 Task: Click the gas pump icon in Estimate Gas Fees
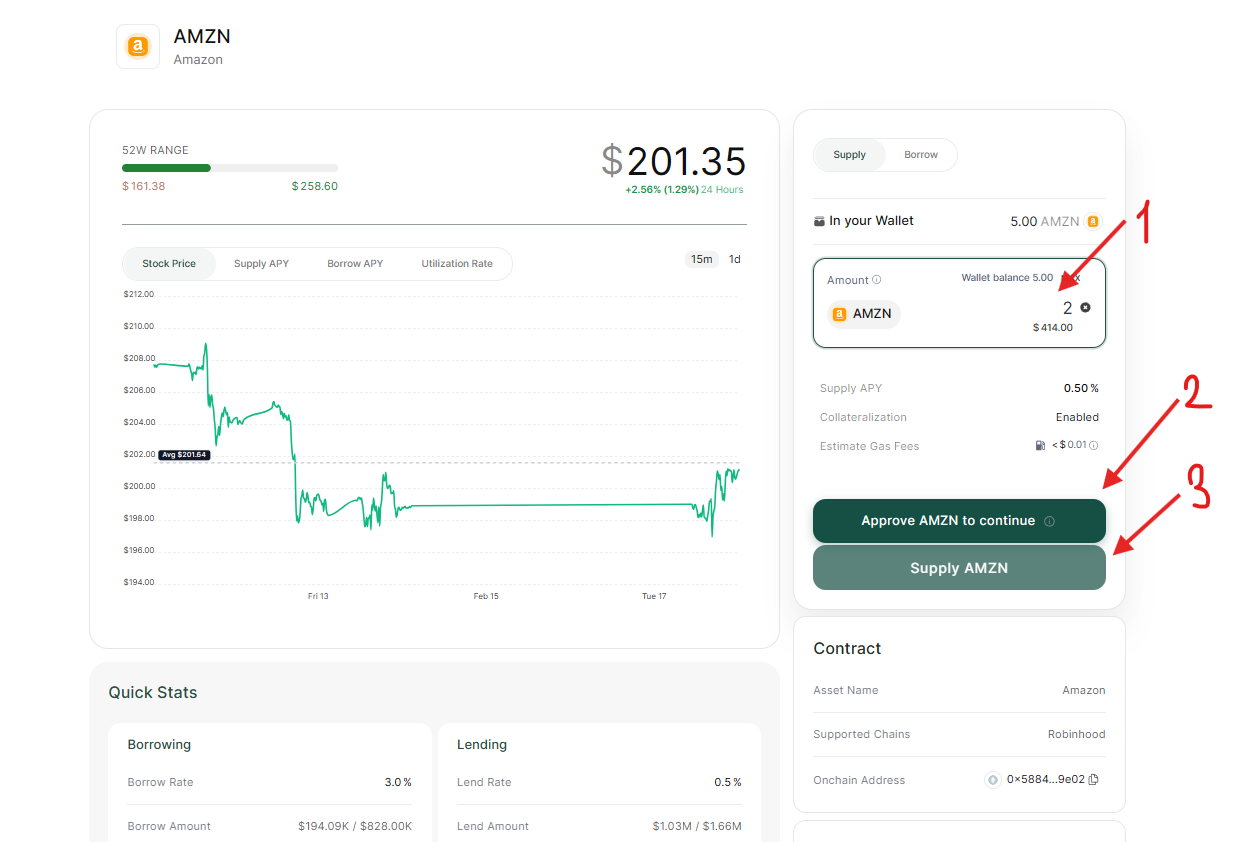(x=1040, y=446)
